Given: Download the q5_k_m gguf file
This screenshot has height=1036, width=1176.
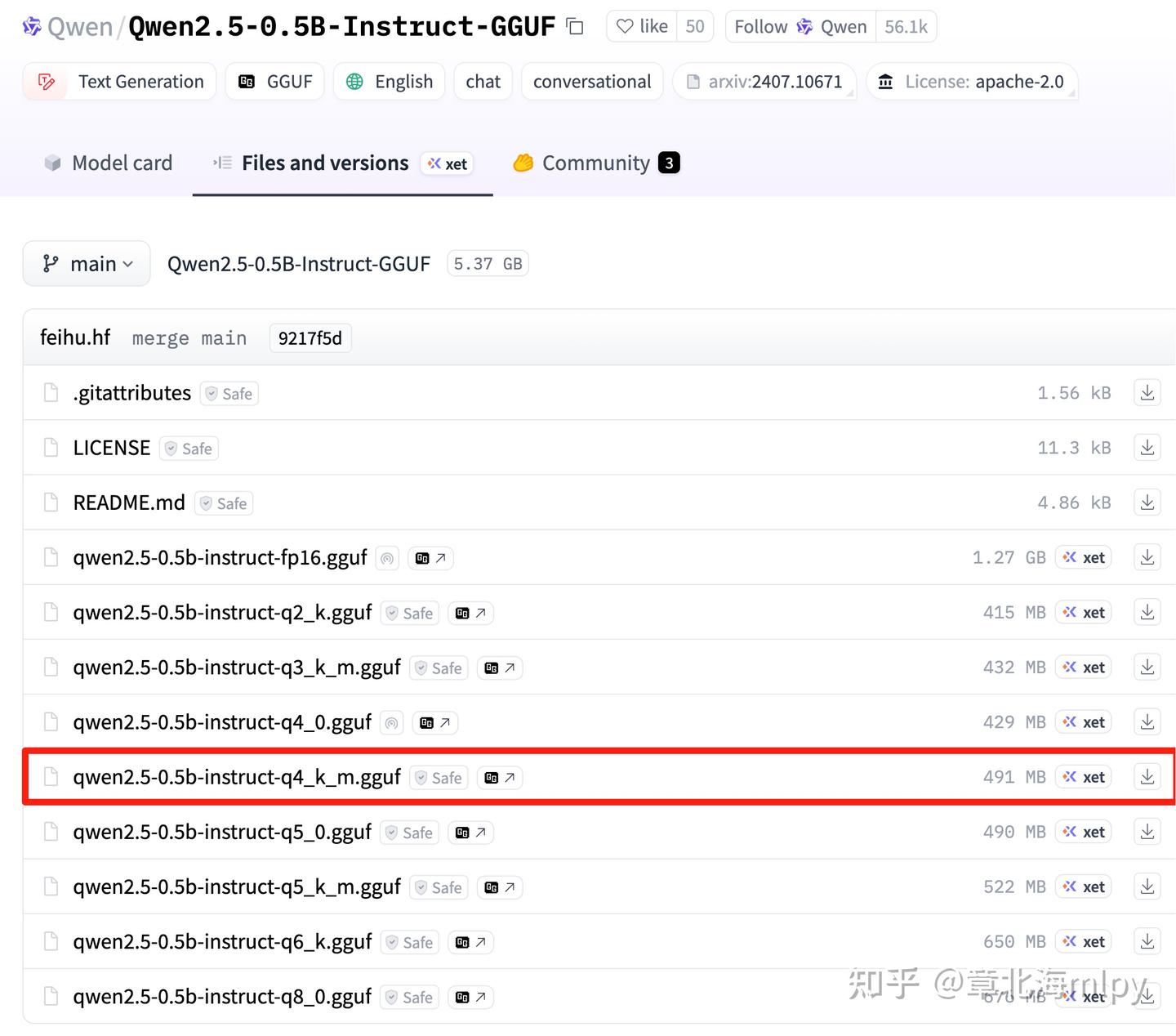Looking at the screenshot, I should [1147, 886].
